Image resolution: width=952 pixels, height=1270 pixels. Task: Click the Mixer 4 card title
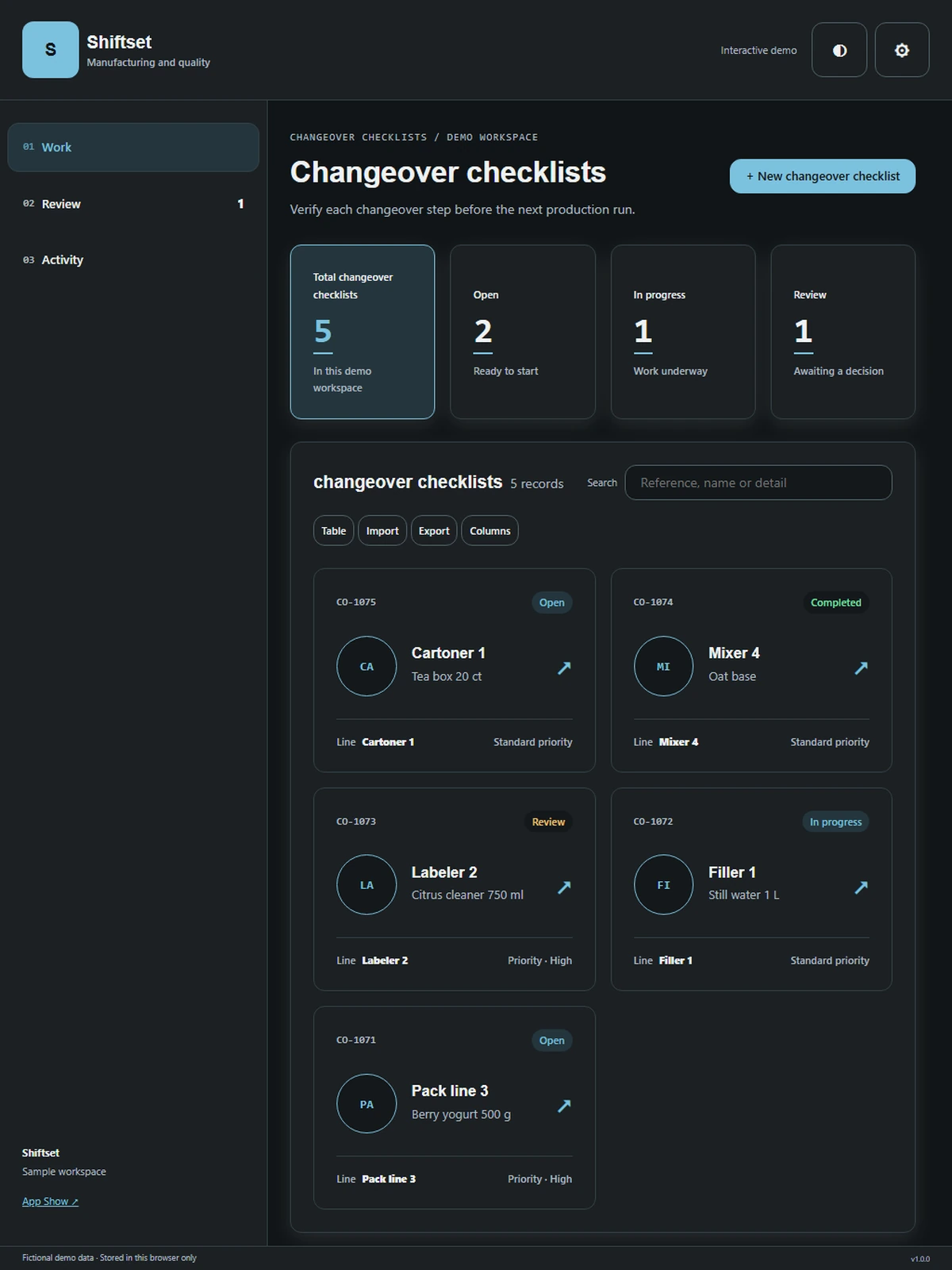point(734,653)
